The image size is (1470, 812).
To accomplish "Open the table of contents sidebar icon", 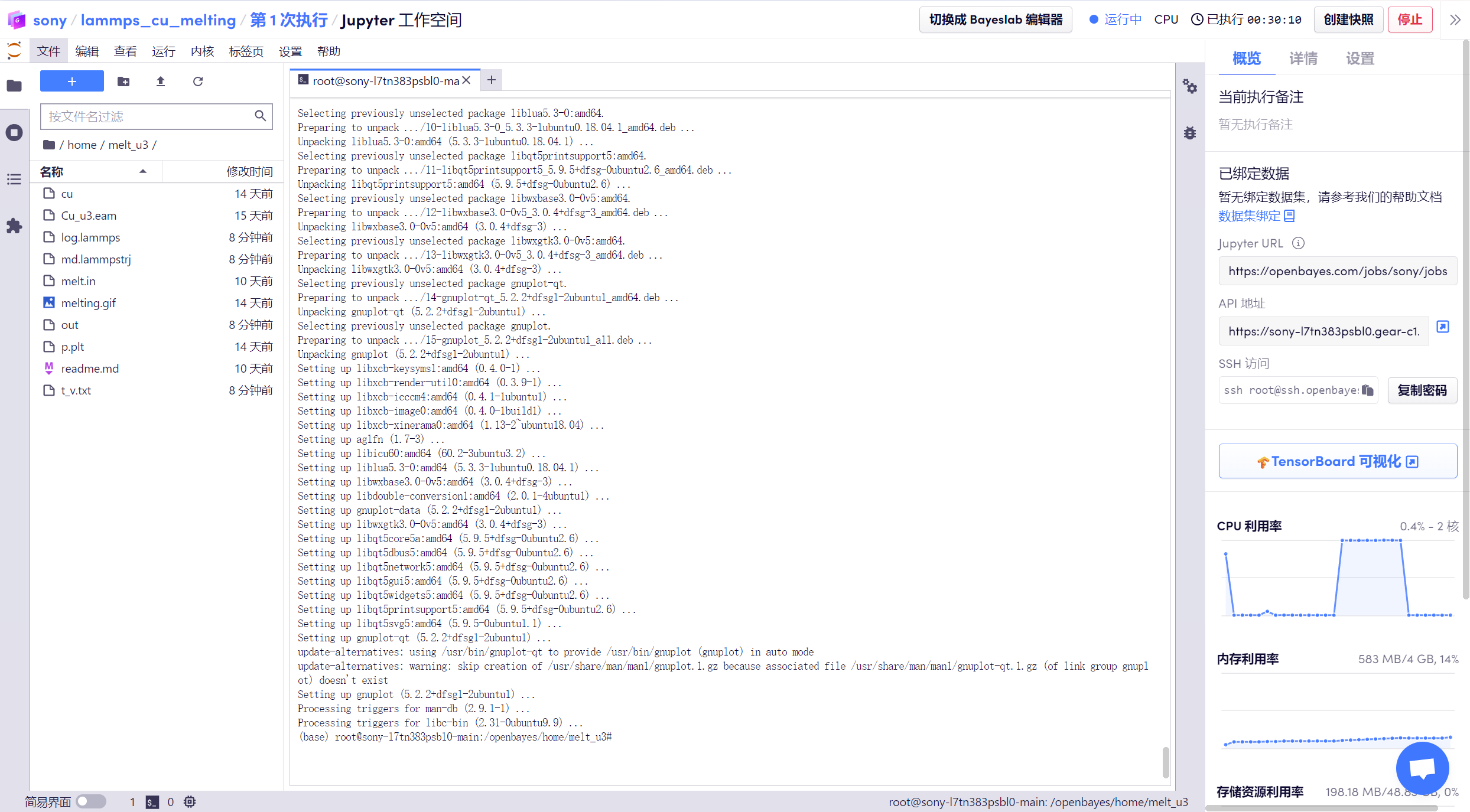I will tap(14, 179).
